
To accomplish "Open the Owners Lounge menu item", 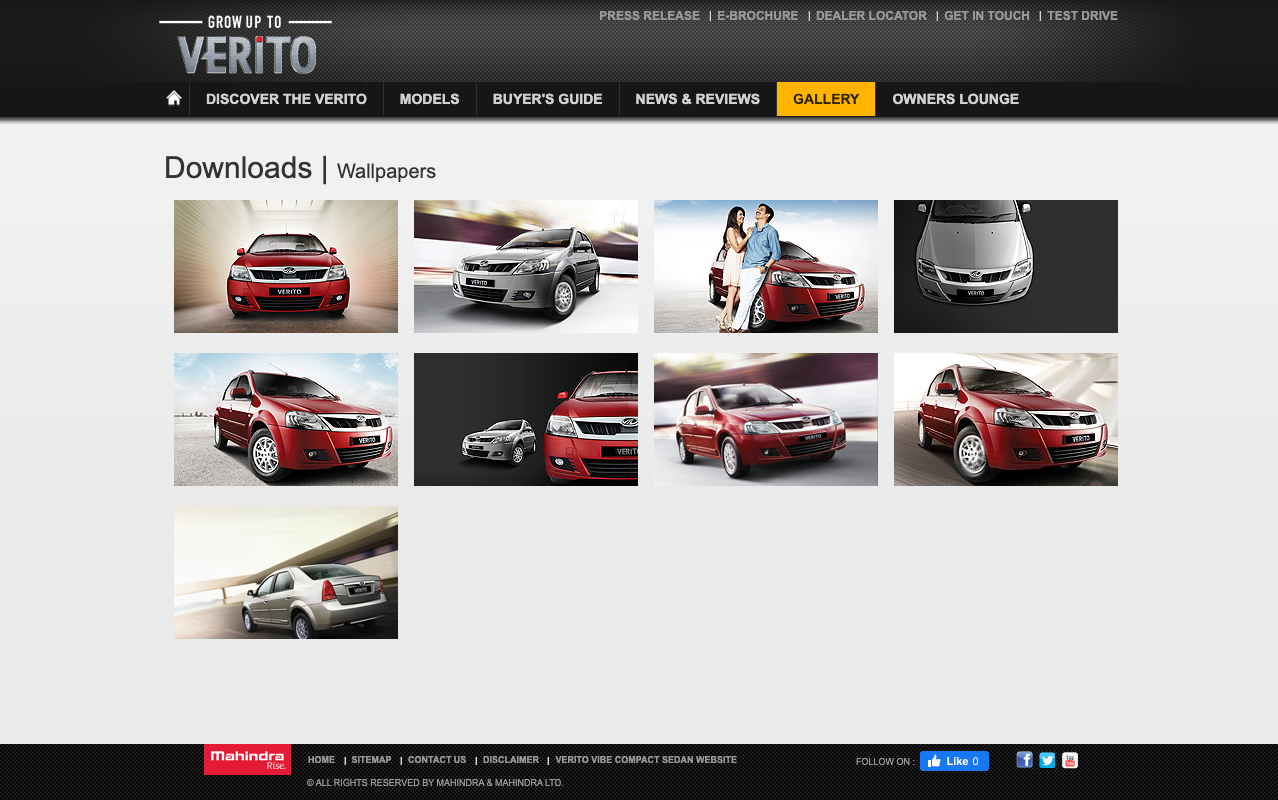I will point(955,99).
